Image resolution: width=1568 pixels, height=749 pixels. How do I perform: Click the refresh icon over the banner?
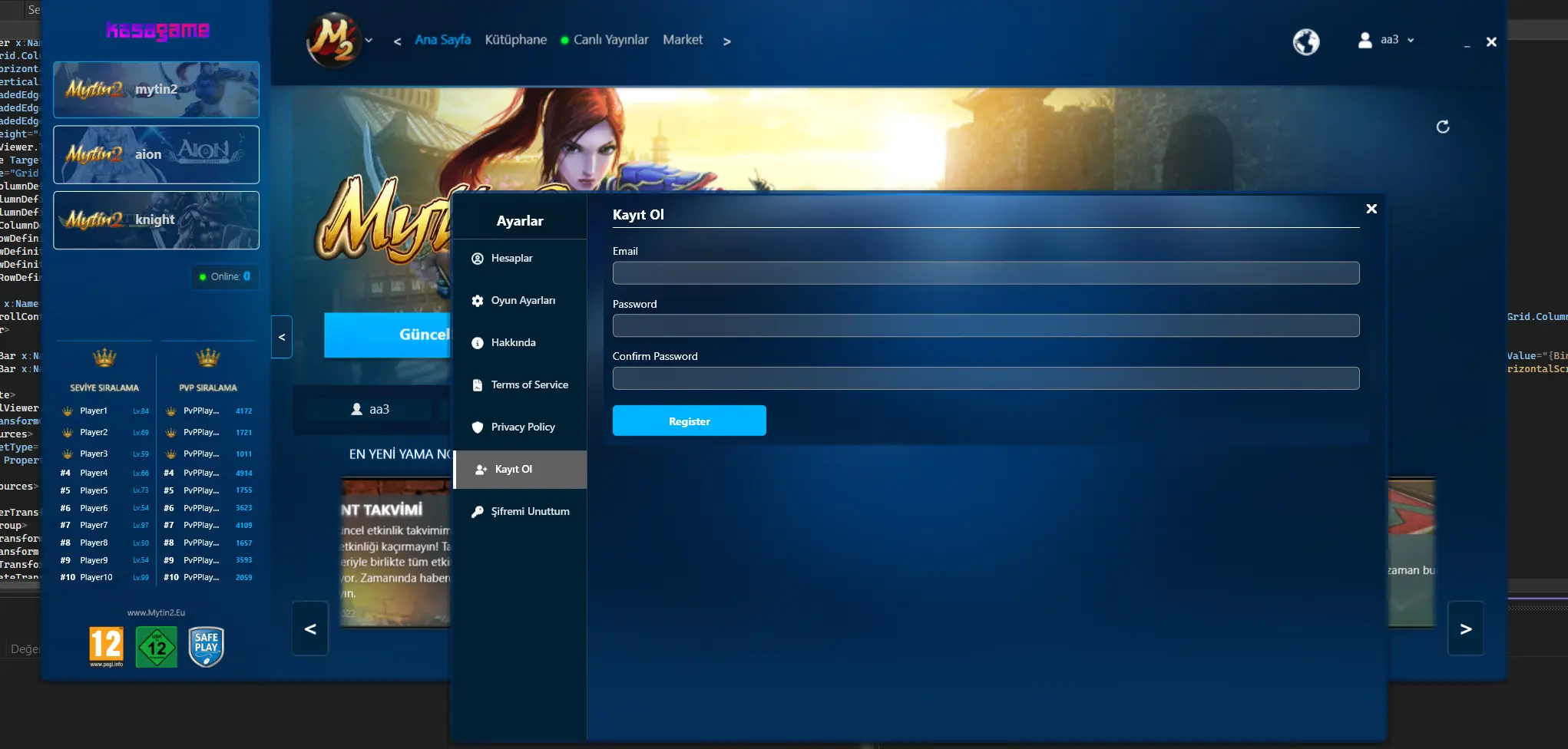(1443, 127)
